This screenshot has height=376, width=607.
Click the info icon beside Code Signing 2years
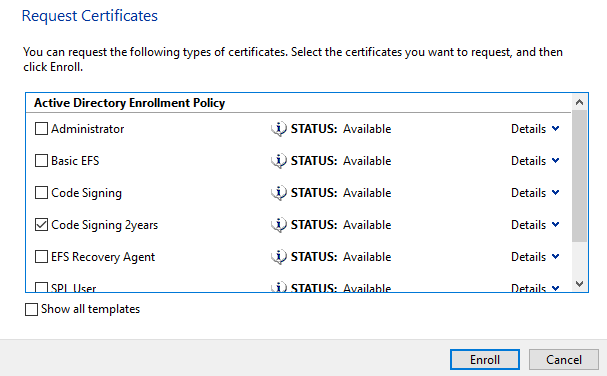[x=279, y=225]
